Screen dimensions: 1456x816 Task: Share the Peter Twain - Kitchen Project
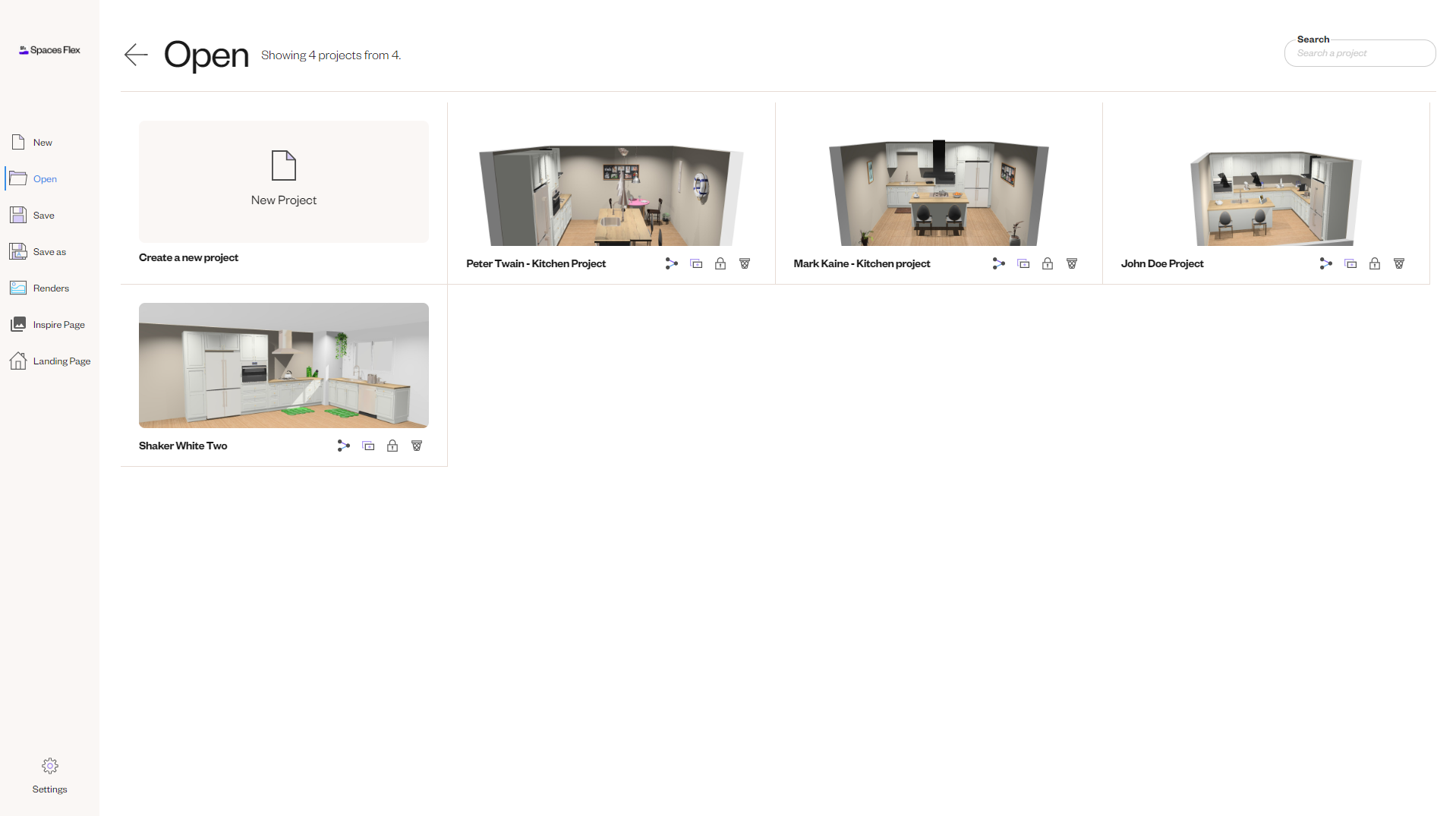(671, 263)
